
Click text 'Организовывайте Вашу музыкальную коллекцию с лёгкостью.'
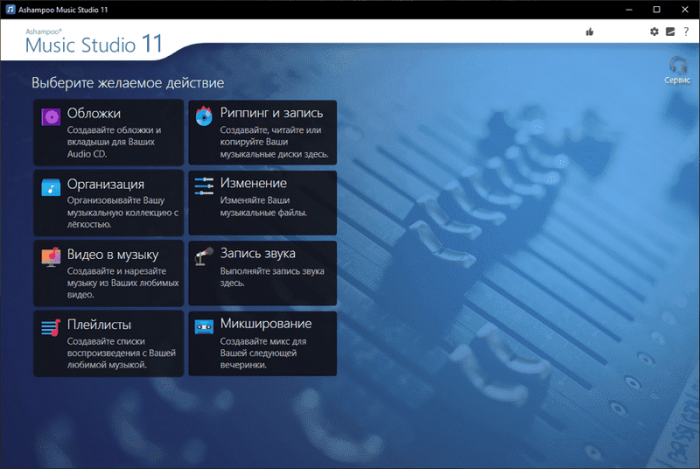click(x=123, y=212)
